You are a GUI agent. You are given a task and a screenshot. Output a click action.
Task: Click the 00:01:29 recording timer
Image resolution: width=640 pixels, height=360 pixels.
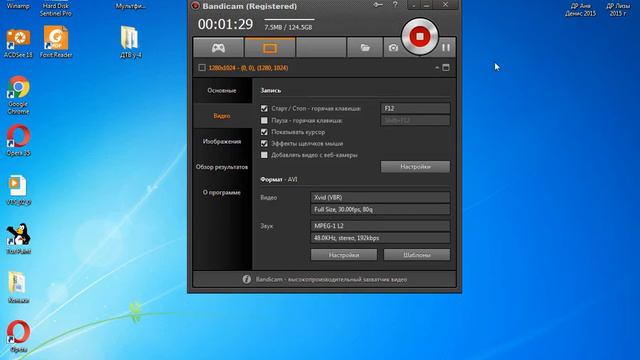tap(225, 24)
